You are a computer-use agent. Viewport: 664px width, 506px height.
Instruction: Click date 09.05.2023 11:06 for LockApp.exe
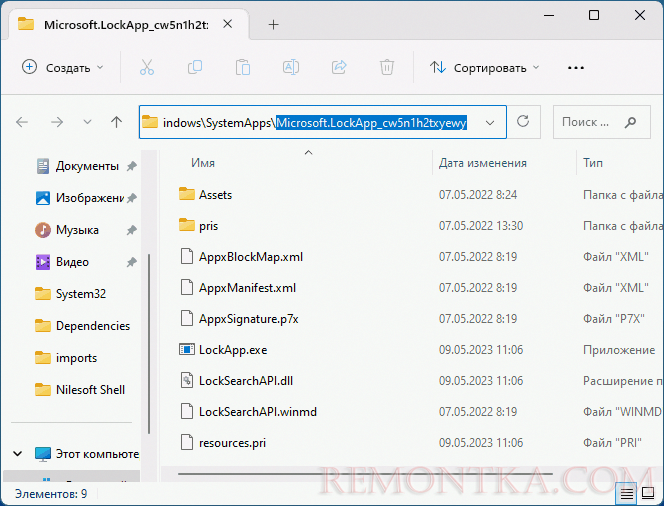[x=481, y=350]
